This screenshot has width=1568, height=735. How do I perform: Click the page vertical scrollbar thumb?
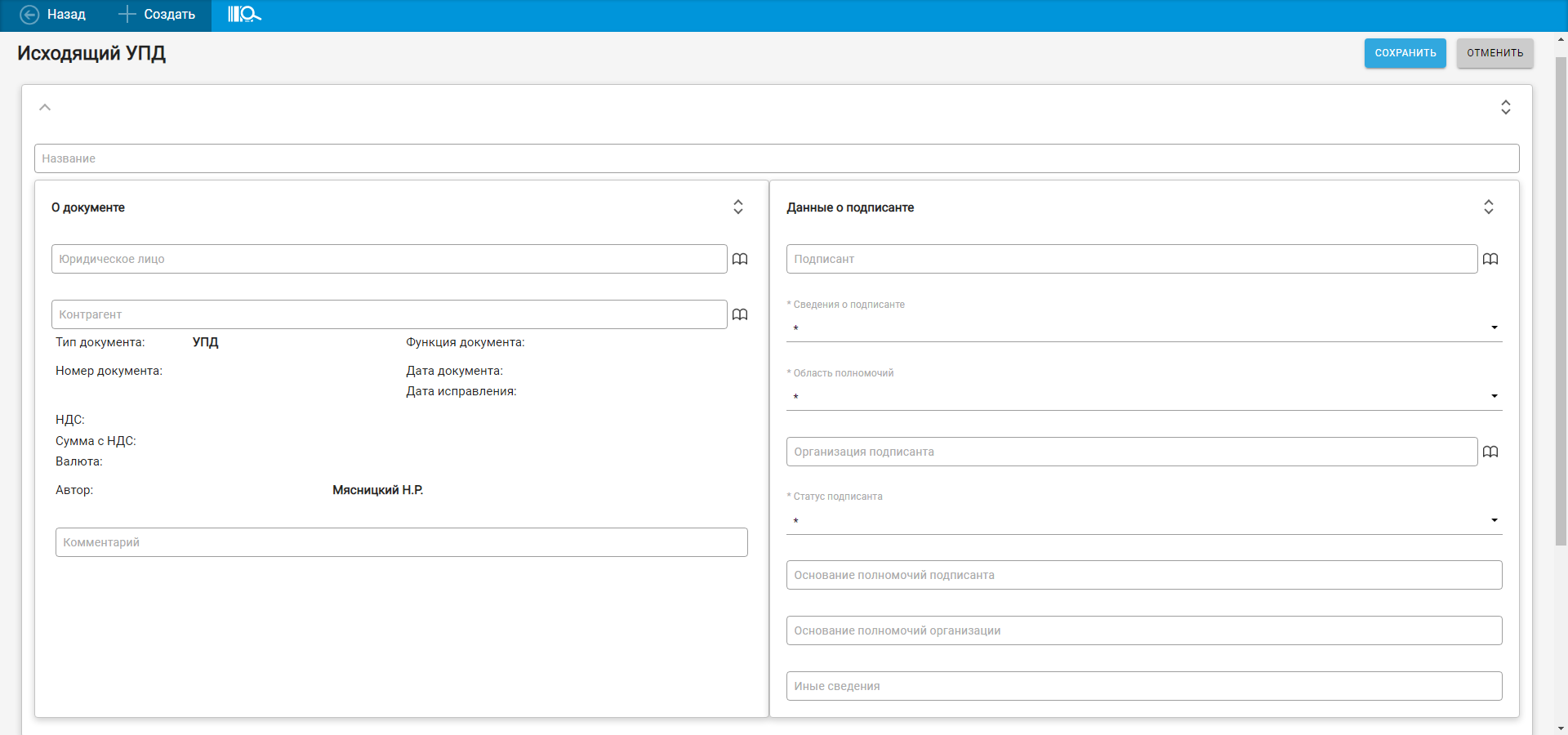(x=1561, y=300)
